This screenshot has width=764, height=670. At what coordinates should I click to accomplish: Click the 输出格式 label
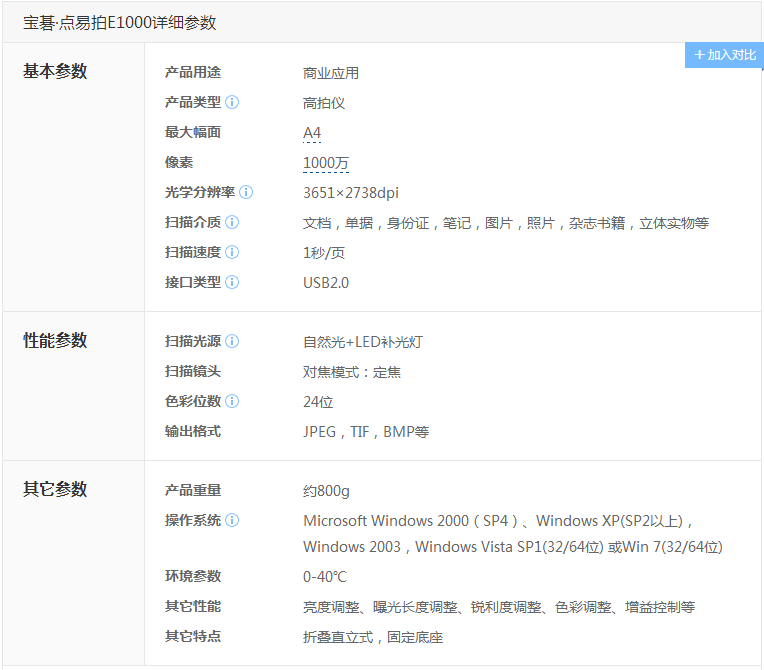193,431
